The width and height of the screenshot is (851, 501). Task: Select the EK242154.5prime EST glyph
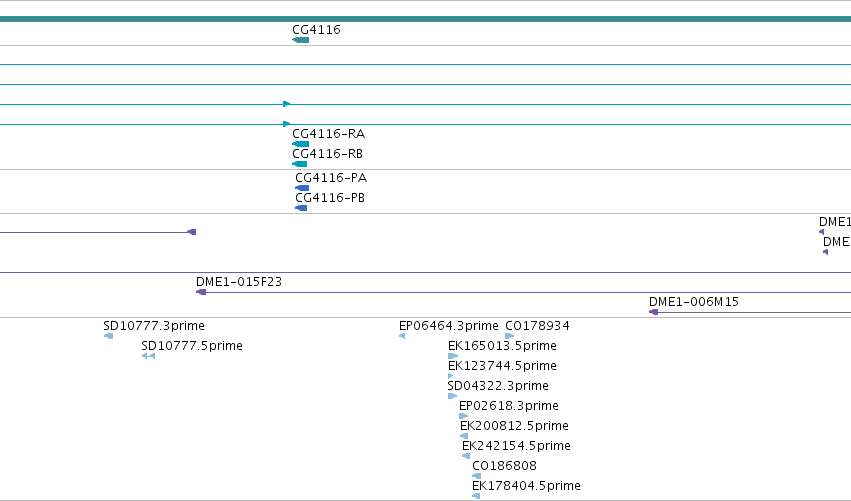466,456
